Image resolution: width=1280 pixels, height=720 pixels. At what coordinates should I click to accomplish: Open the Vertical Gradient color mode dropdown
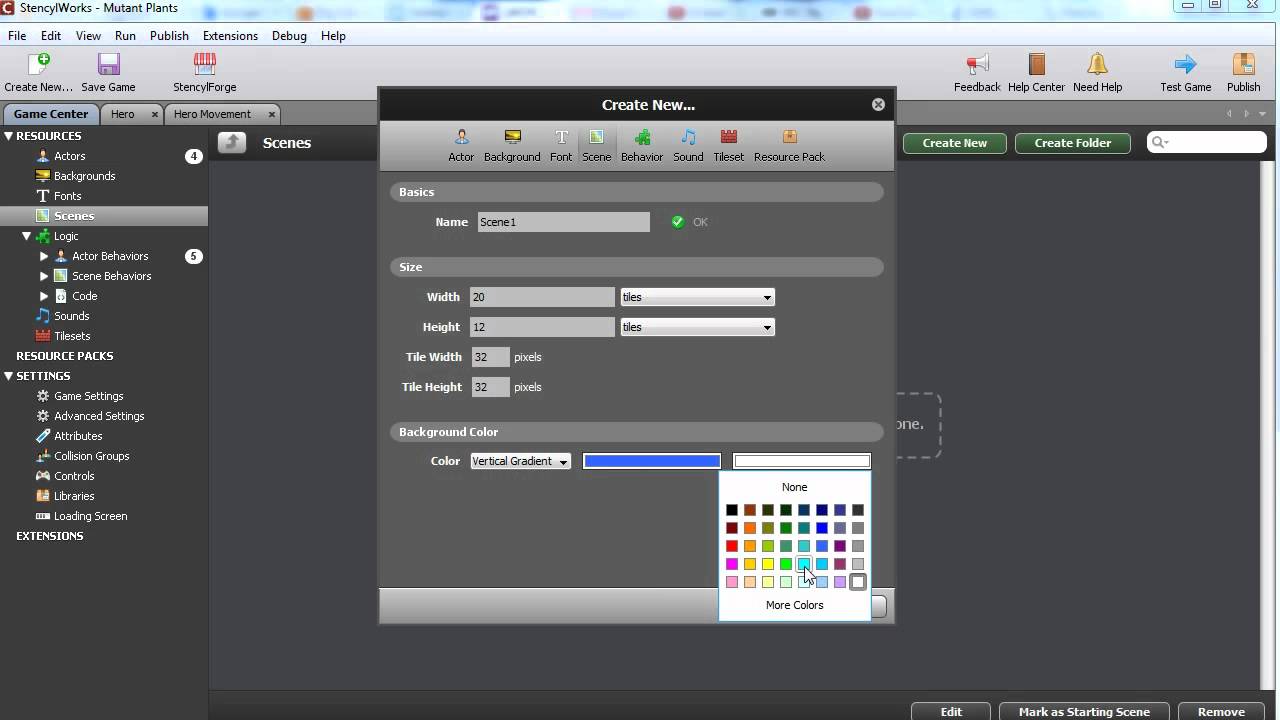click(x=520, y=461)
